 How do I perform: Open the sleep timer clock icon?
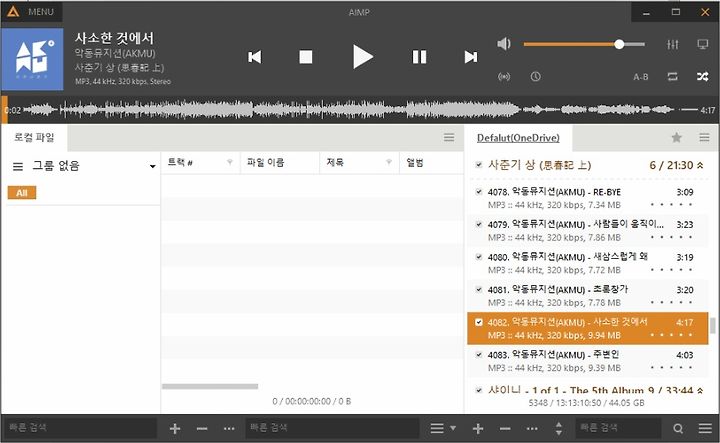[x=535, y=77]
